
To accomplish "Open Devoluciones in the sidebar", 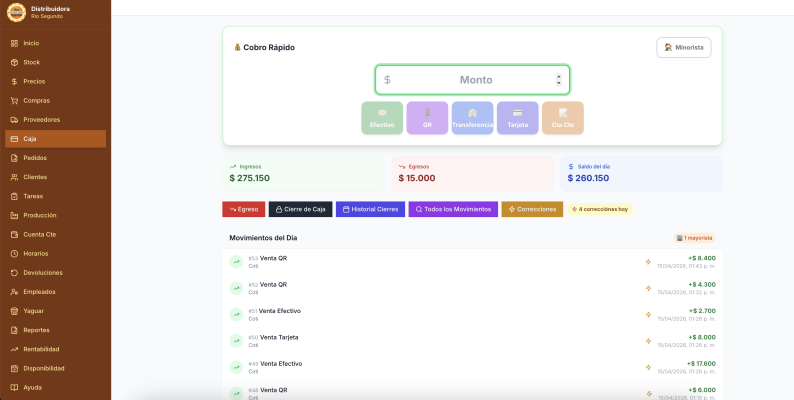I will click(43, 272).
